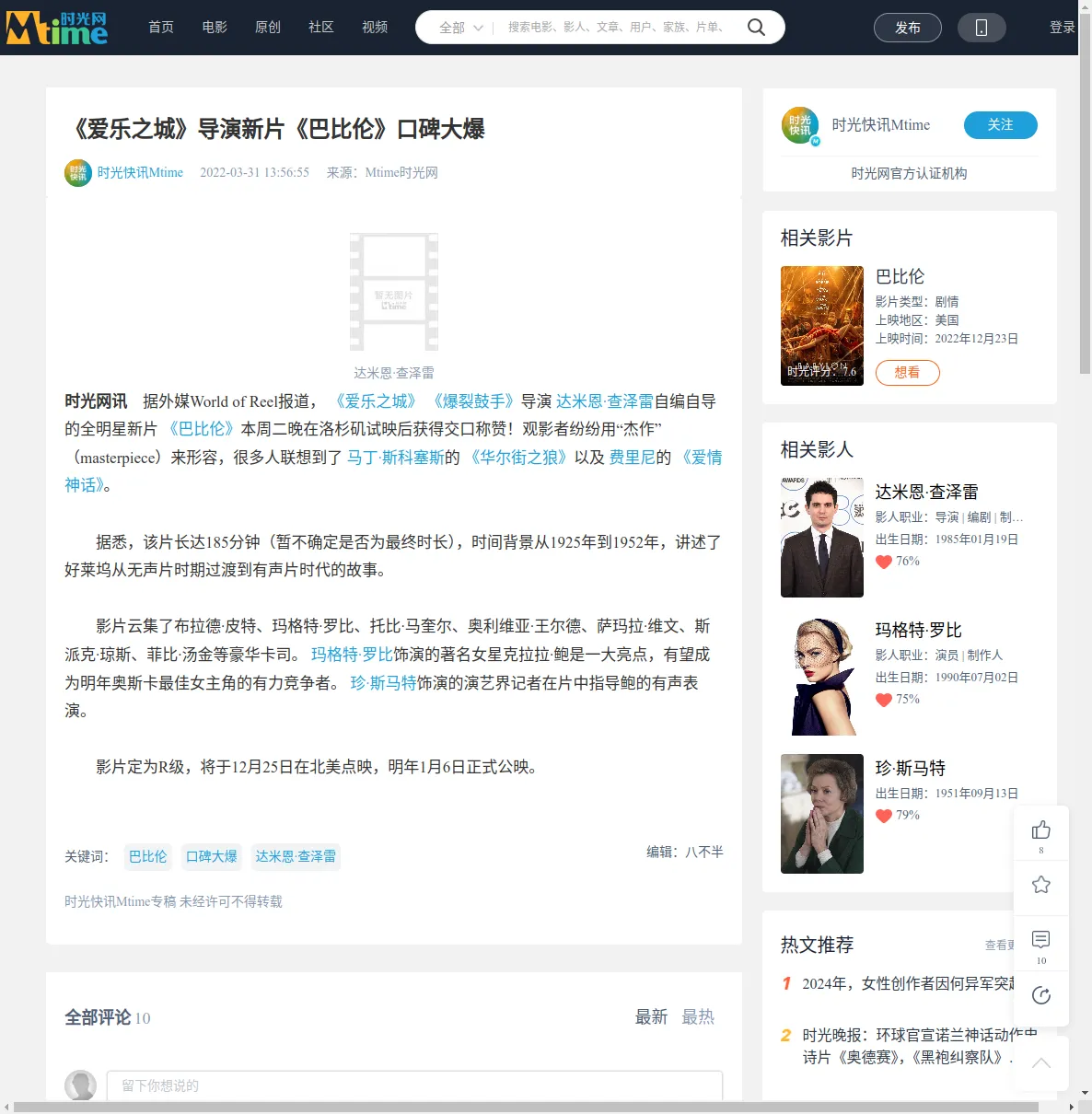
Task: Open 达米恩·查泽雷 name in 相关影人
Action: tap(926, 492)
